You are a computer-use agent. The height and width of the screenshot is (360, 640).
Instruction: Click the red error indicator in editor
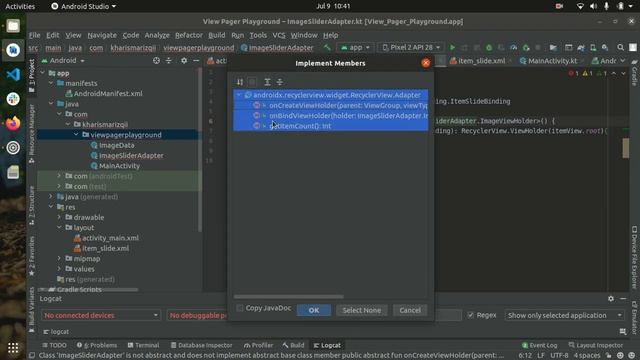click(x=573, y=73)
